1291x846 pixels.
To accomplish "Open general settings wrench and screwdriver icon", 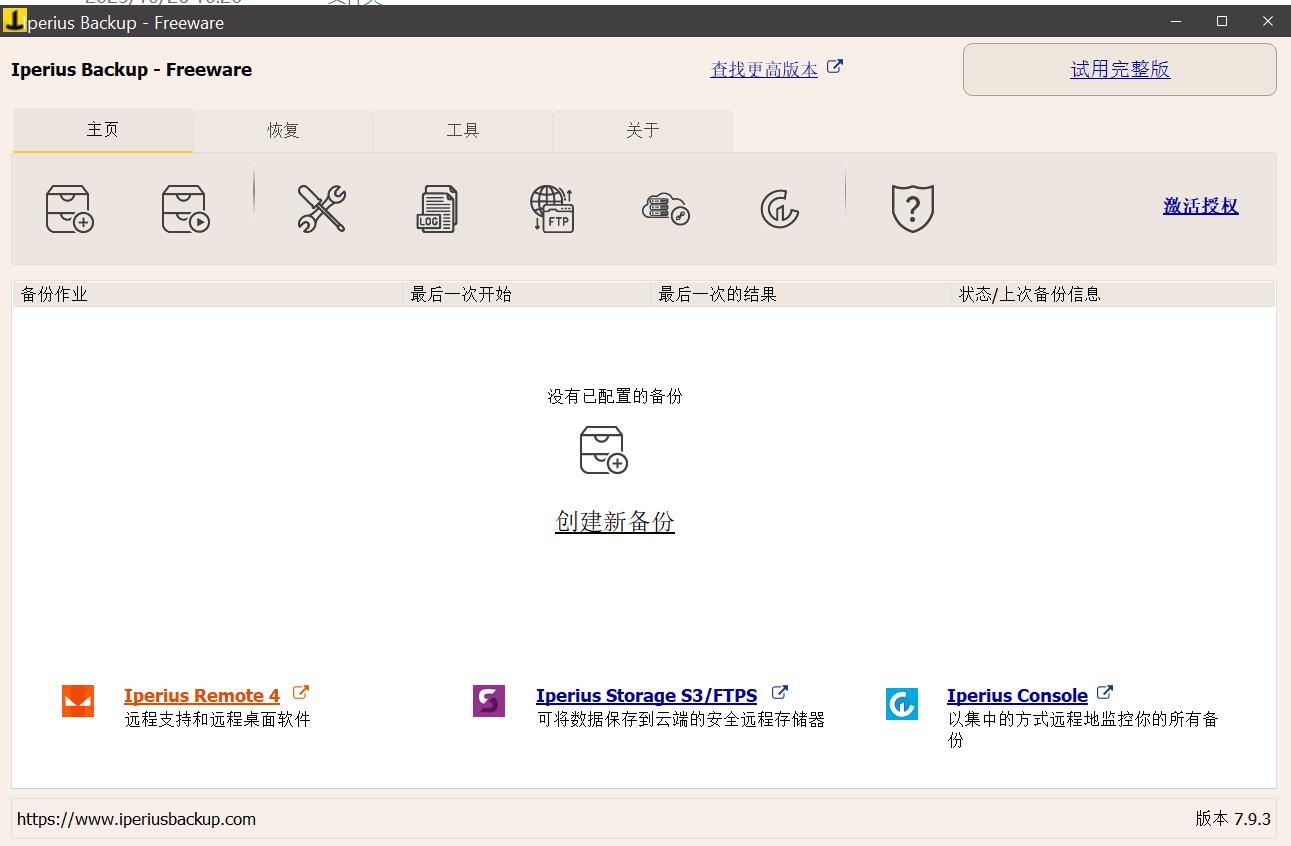I will [321, 209].
